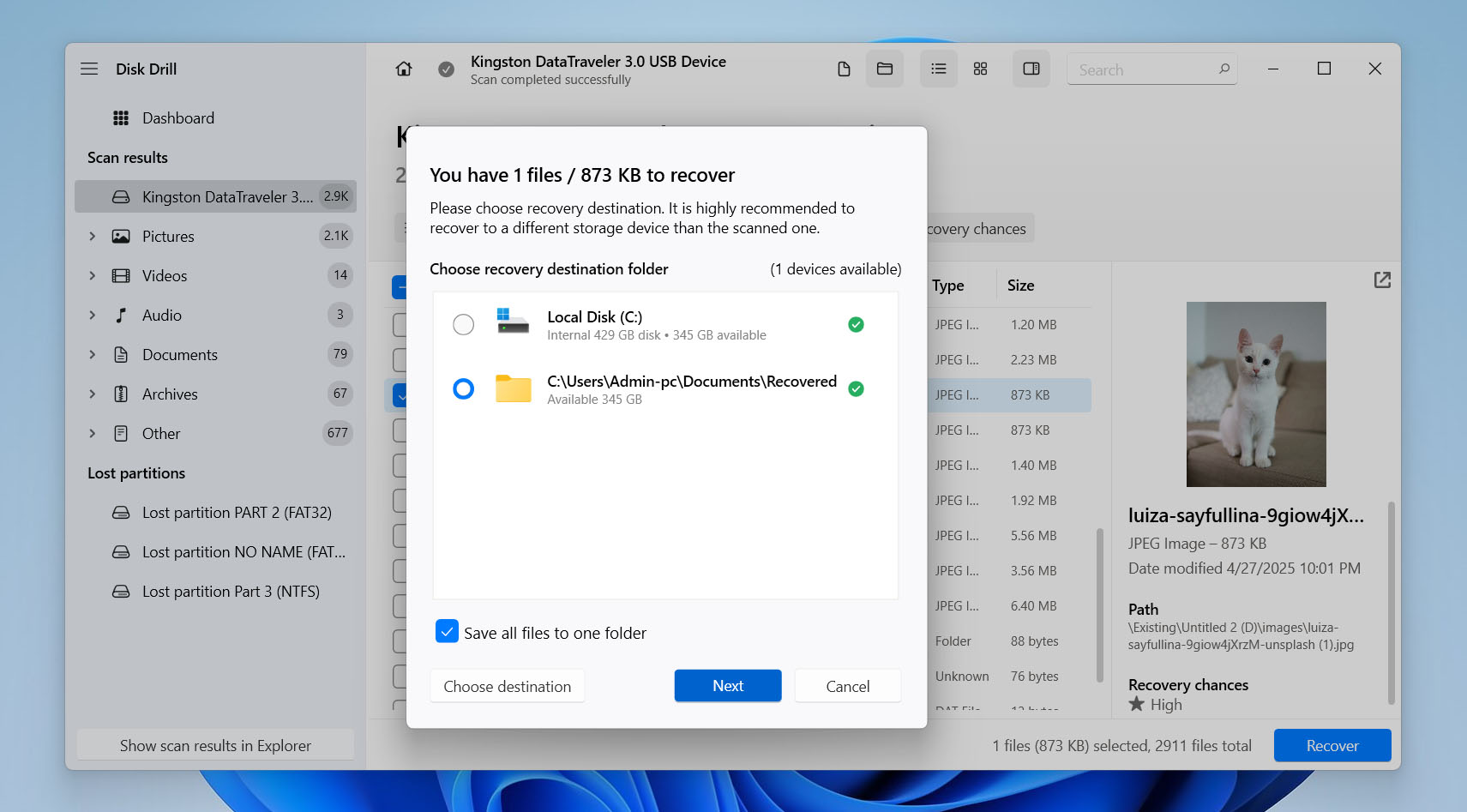Viewport: 1467px width, 812px height.
Task: Click the Lost partition PART 2 drive icon
Action: click(x=121, y=513)
